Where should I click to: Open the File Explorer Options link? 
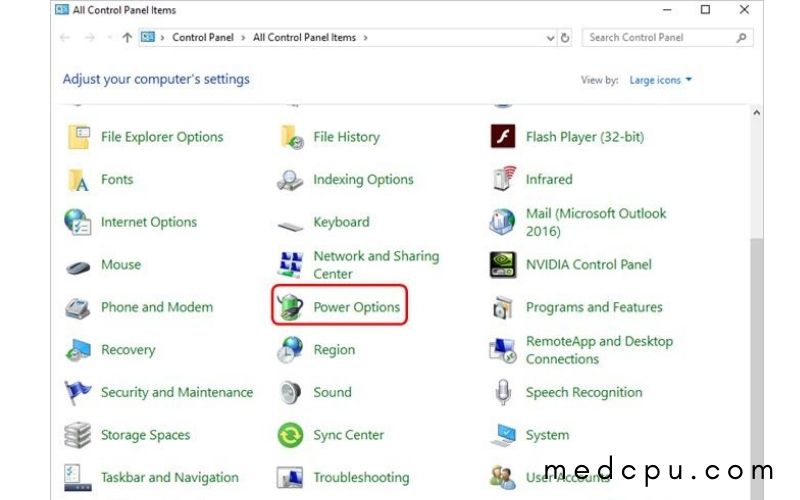click(x=162, y=137)
